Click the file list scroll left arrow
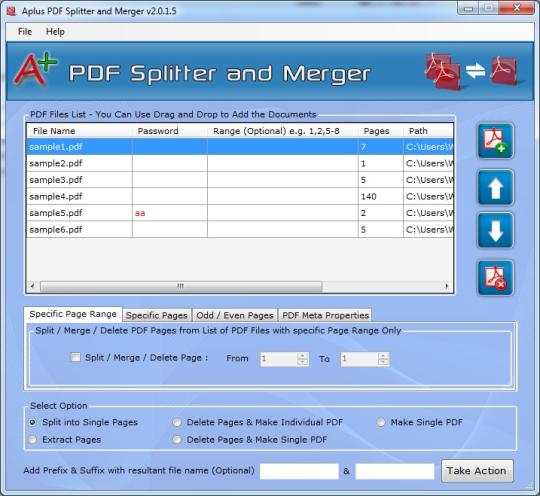Screen dimensions: 540x496 tap(32, 286)
